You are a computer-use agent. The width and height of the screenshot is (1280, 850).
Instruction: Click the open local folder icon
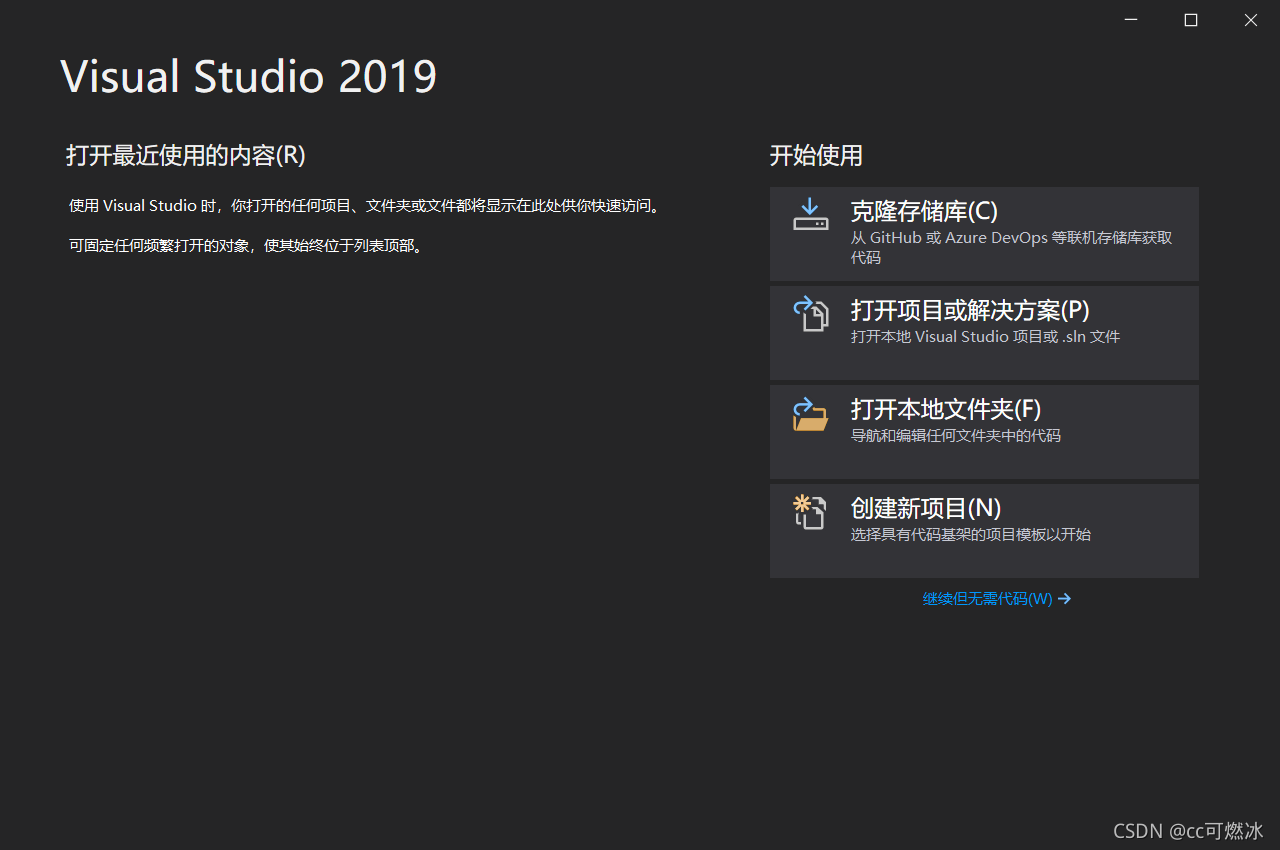[811, 414]
